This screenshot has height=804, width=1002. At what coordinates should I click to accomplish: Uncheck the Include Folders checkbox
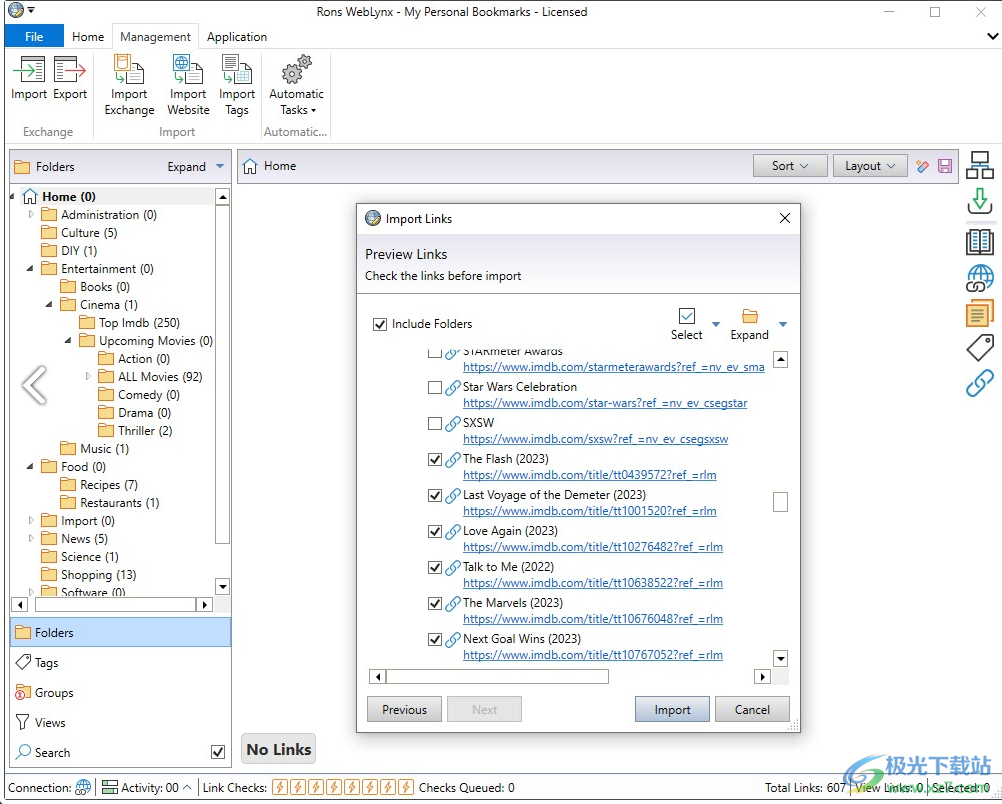pyautogui.click(x=380, y=324)
